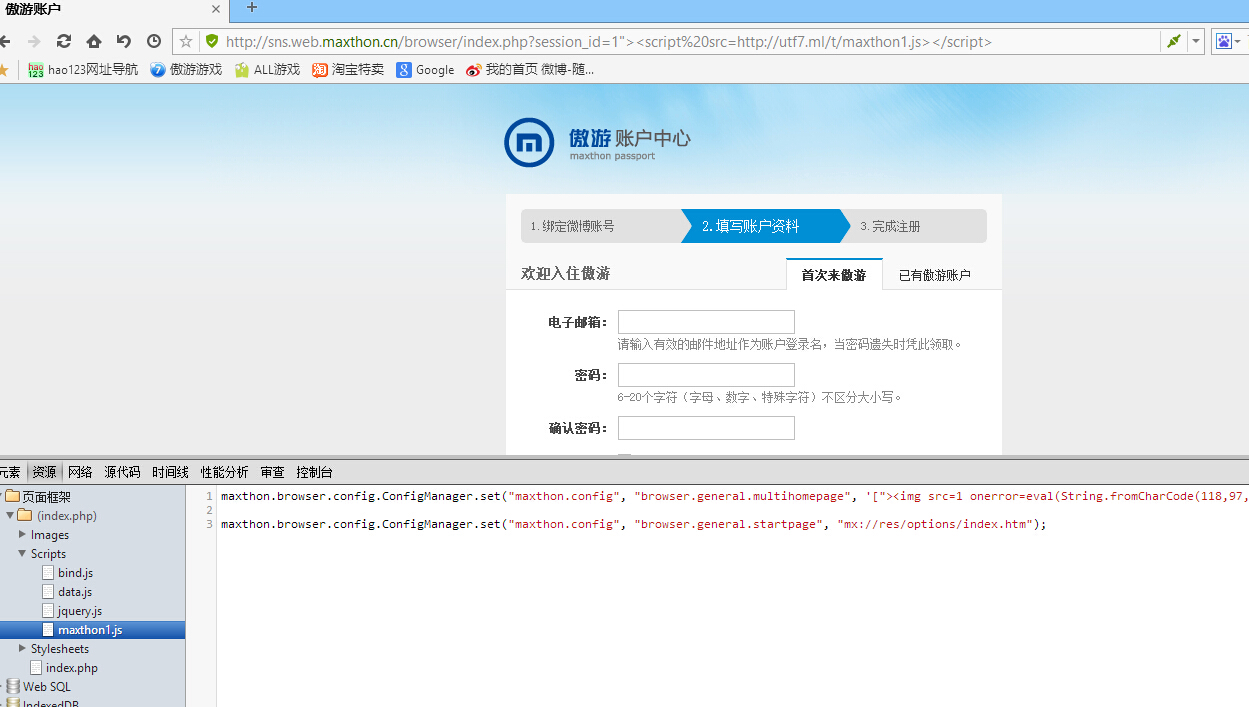The image size is (1249, 707).
Task: Open the 控制台 devtools tab
Action: point(314,472)
